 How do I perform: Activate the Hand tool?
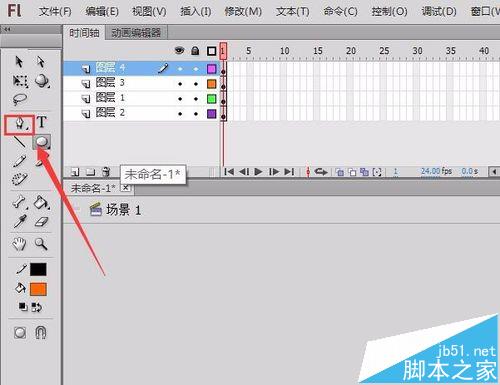(x=19, y=244)
